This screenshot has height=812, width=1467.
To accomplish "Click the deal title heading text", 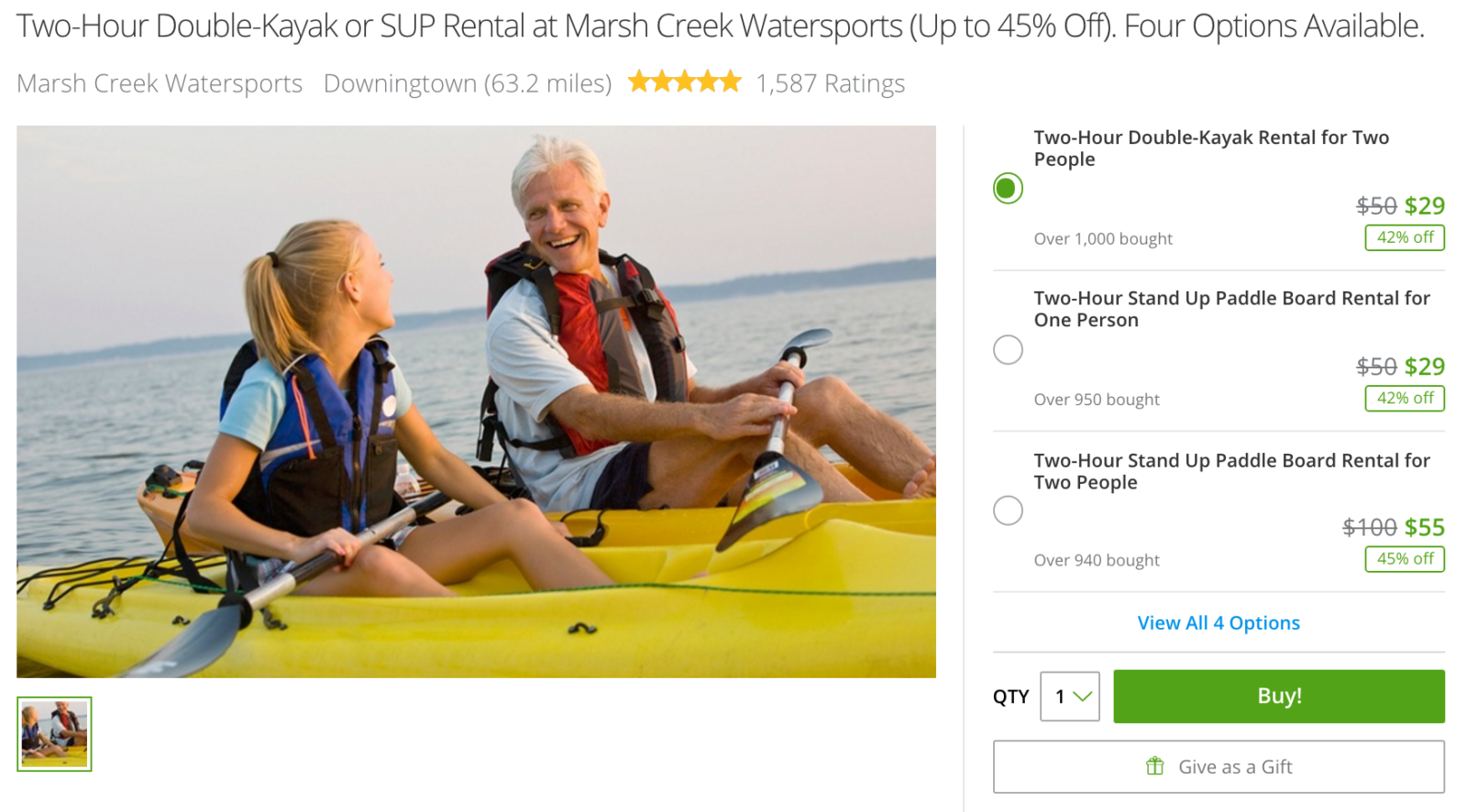I will tap(720, 26).
